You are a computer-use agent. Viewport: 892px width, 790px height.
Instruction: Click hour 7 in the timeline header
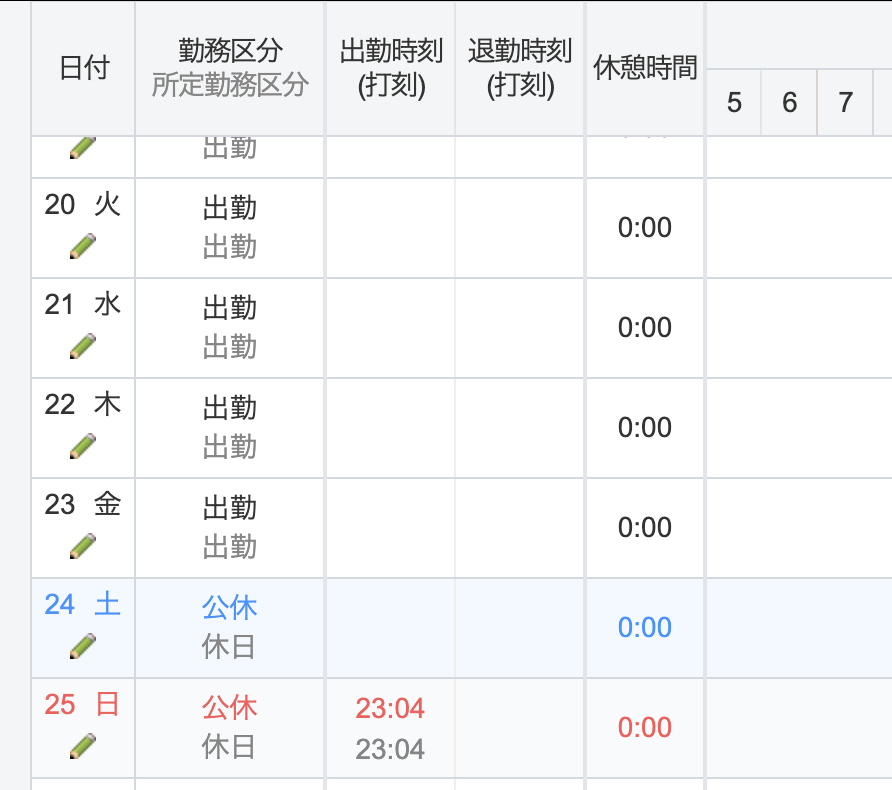(846, 103)
